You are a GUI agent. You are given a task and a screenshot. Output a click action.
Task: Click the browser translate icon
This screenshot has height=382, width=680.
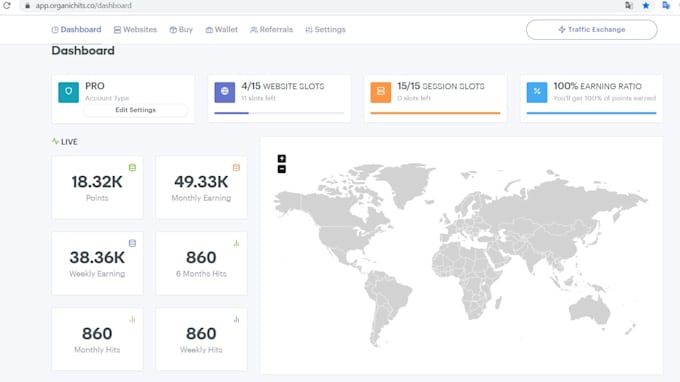click(629, 6)
